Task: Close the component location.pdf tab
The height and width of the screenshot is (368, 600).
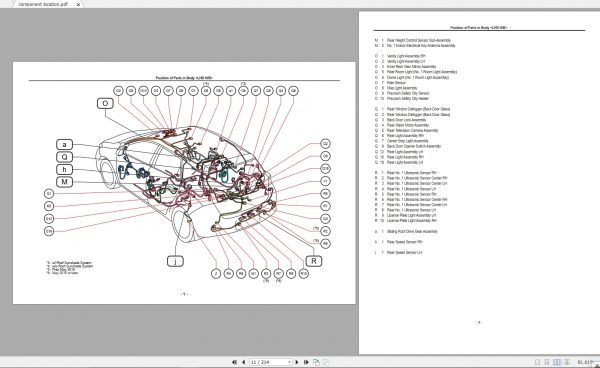Action: point(78,5)
